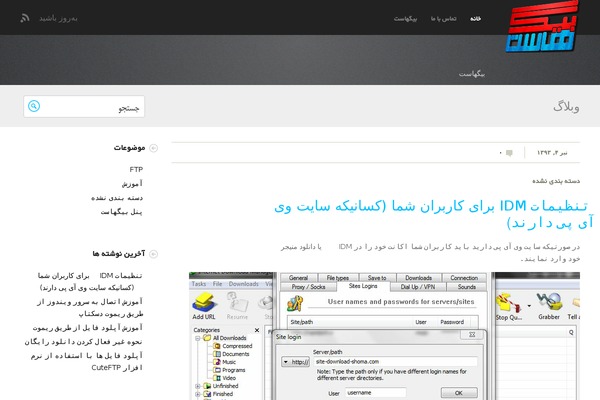Open the File menu in IDM window
Viewport: 600px width, 400px height.
point(217,284)
